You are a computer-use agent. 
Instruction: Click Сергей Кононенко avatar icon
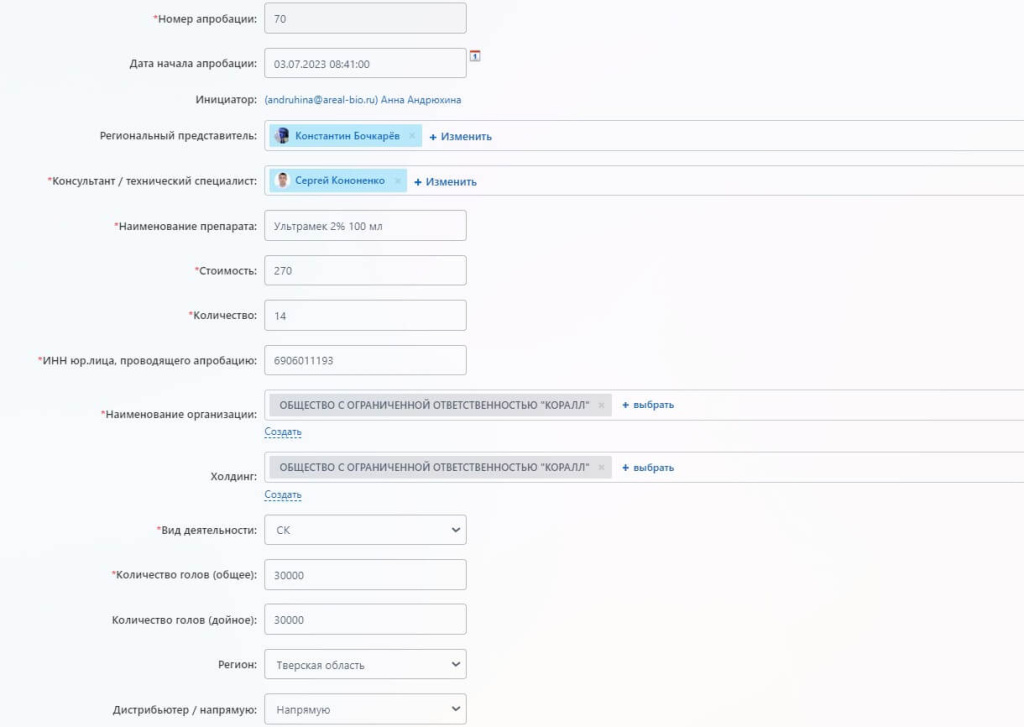coord(283,181)
